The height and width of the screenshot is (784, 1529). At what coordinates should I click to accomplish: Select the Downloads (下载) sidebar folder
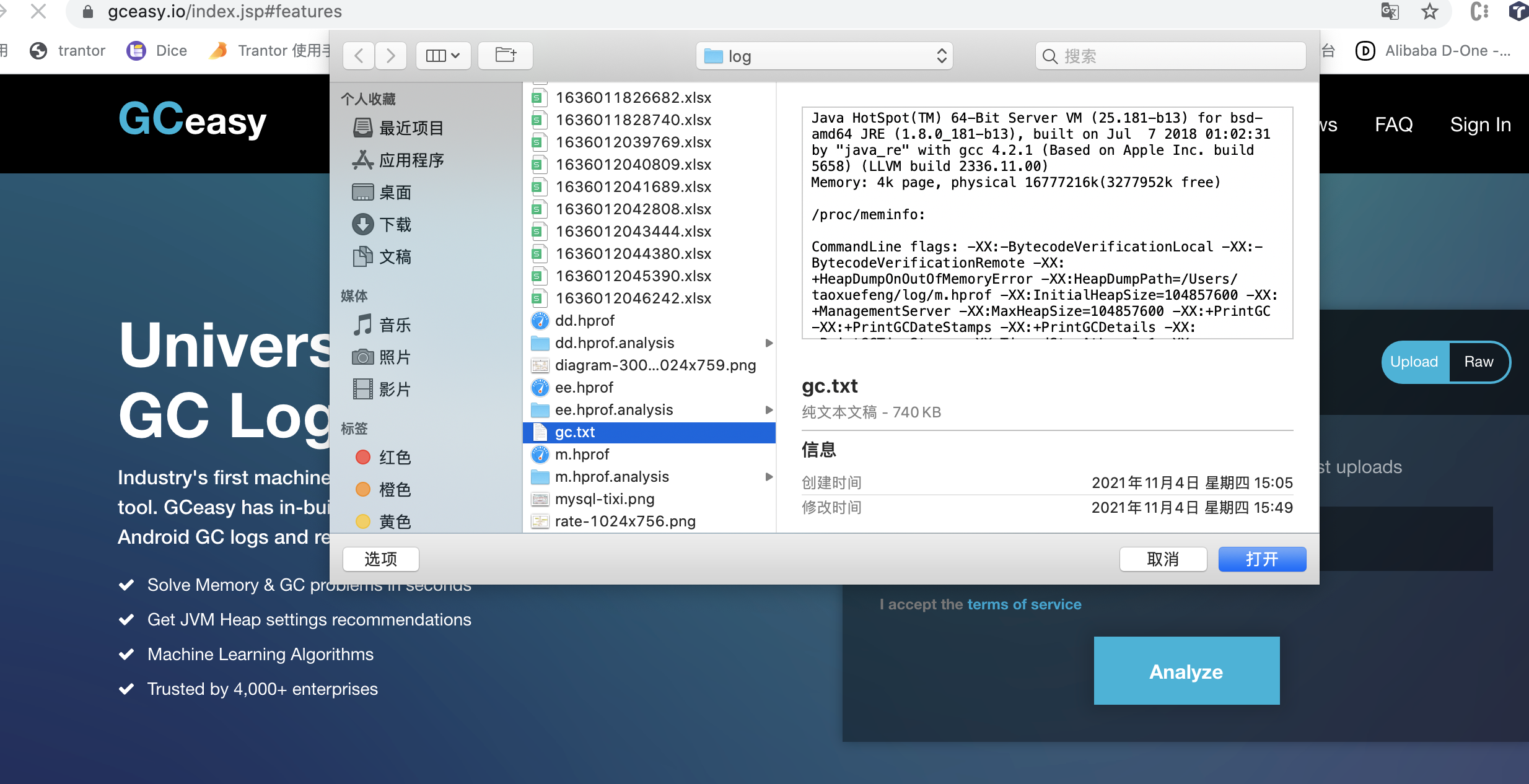pyautogui.click(x=395, y=224)
